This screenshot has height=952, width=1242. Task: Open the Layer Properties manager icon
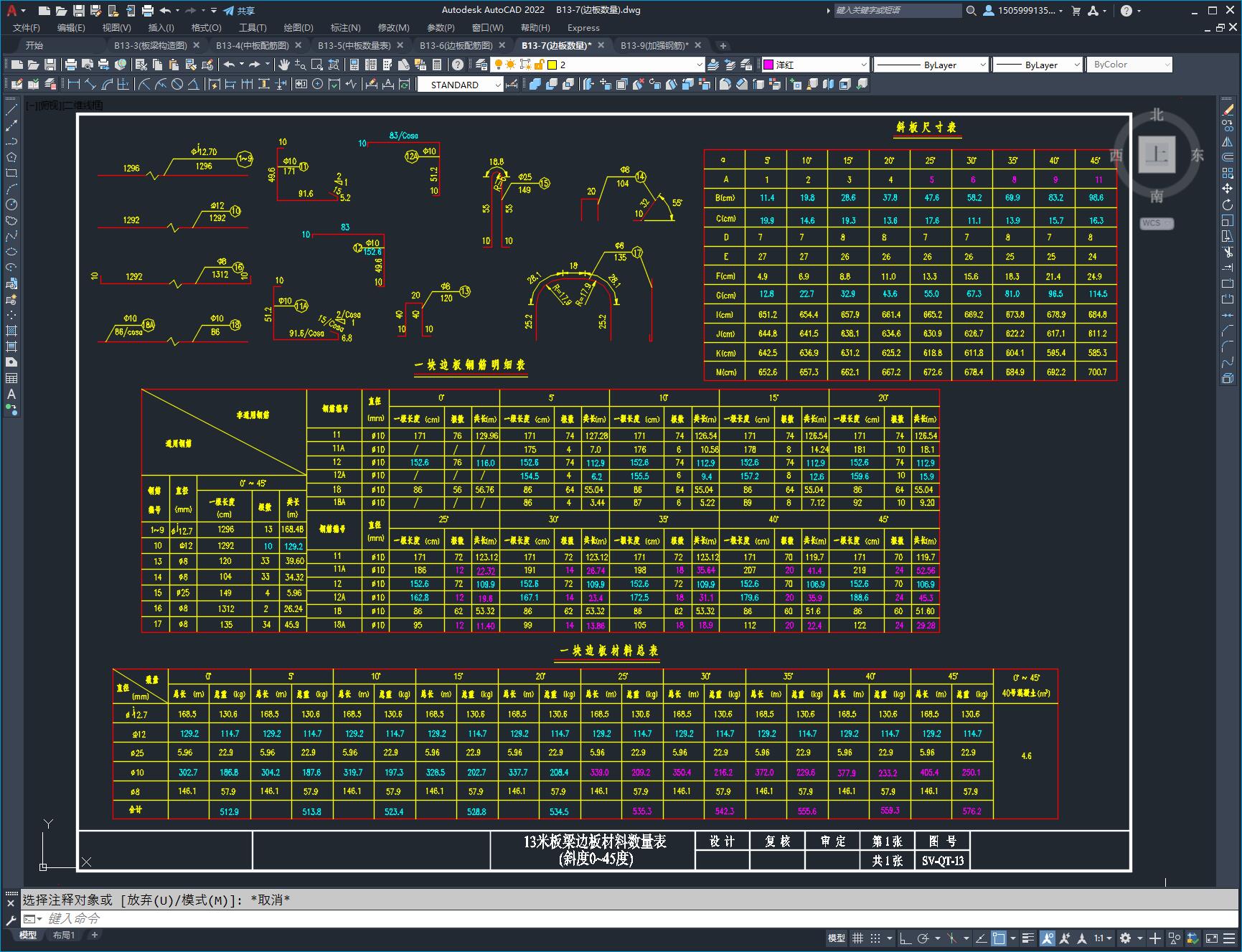coord(481,65)
